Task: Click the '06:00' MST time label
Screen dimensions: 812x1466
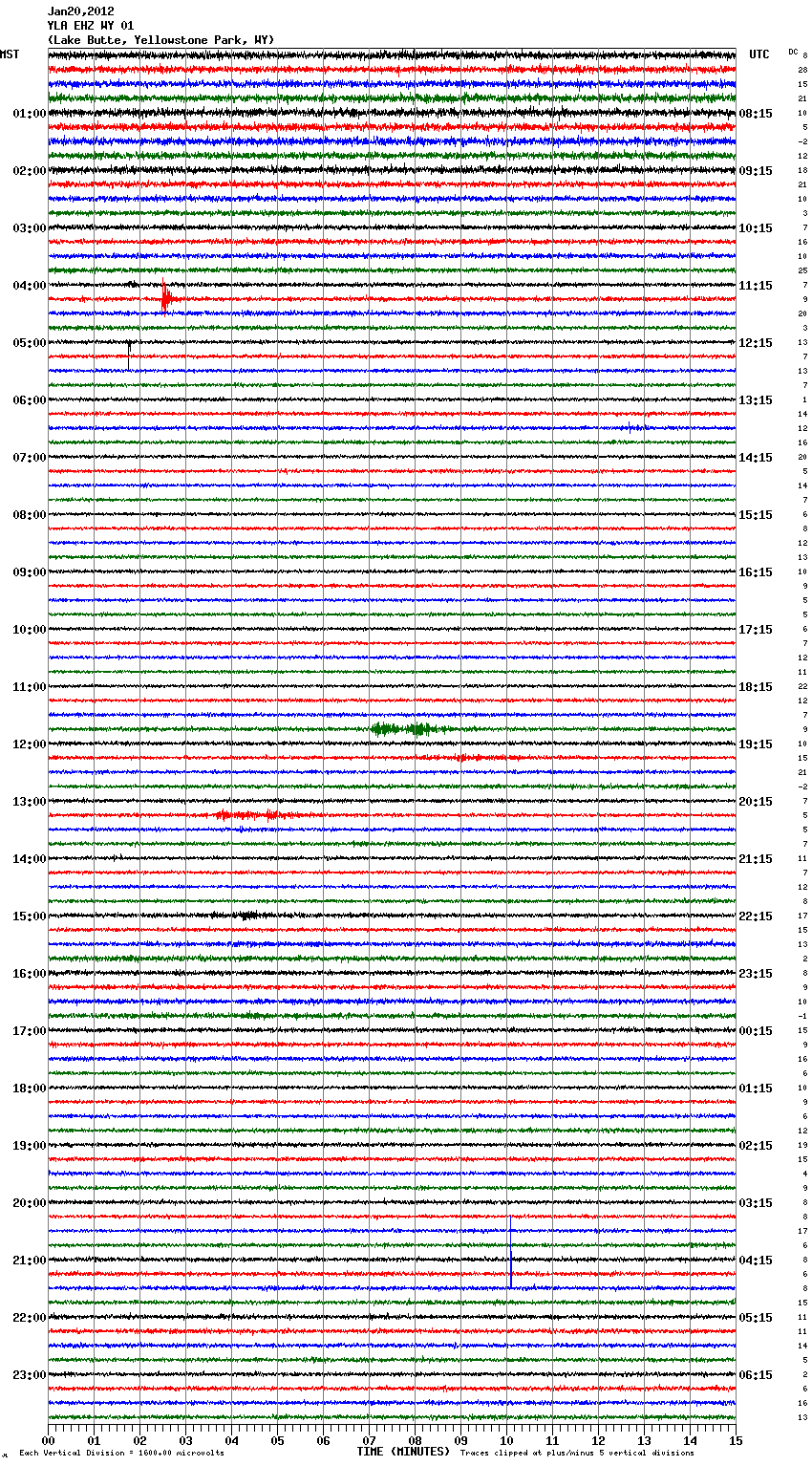Action: 30,400
